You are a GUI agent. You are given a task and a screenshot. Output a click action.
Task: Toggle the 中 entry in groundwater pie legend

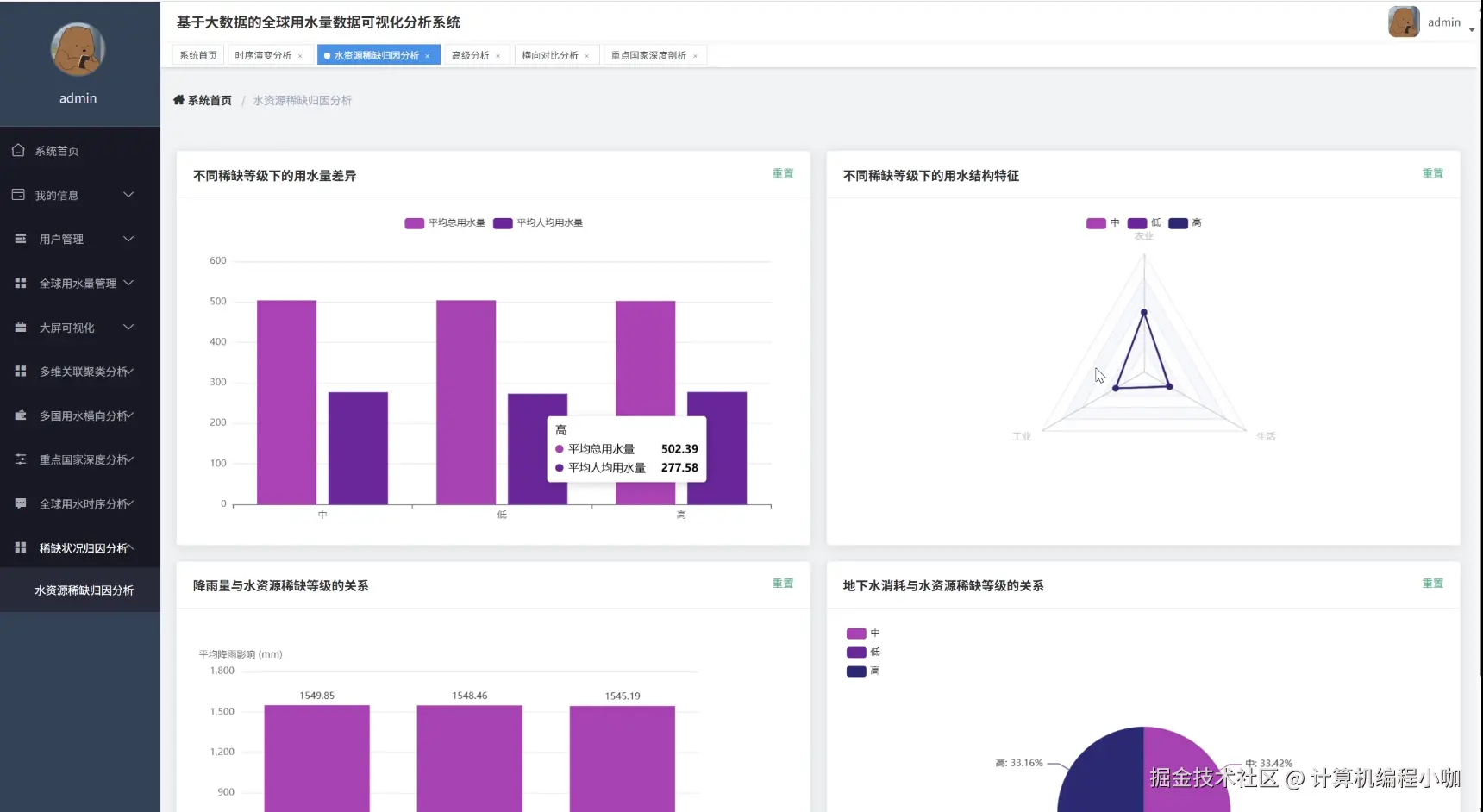tap(863, 634)
